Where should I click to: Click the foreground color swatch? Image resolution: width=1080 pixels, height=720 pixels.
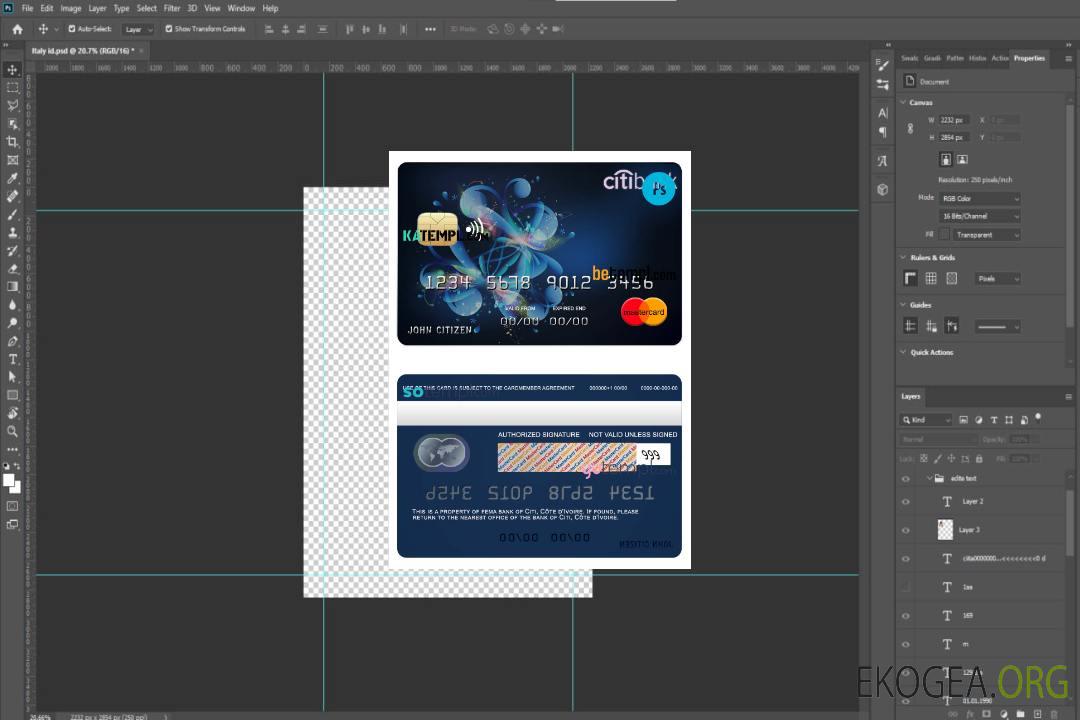pos(8,481)
